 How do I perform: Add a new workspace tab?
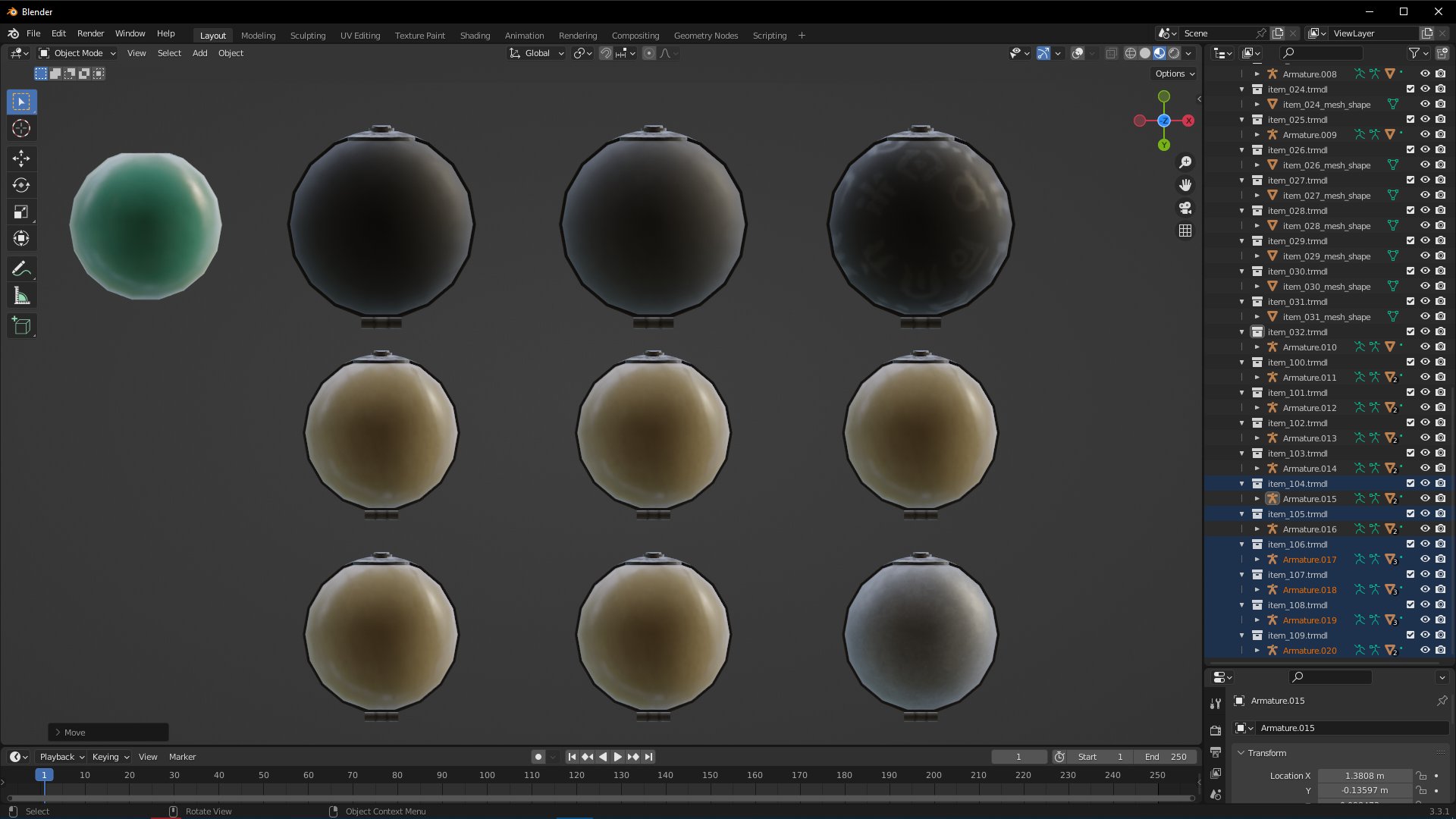pyautogui.click(x=802, y=36)
